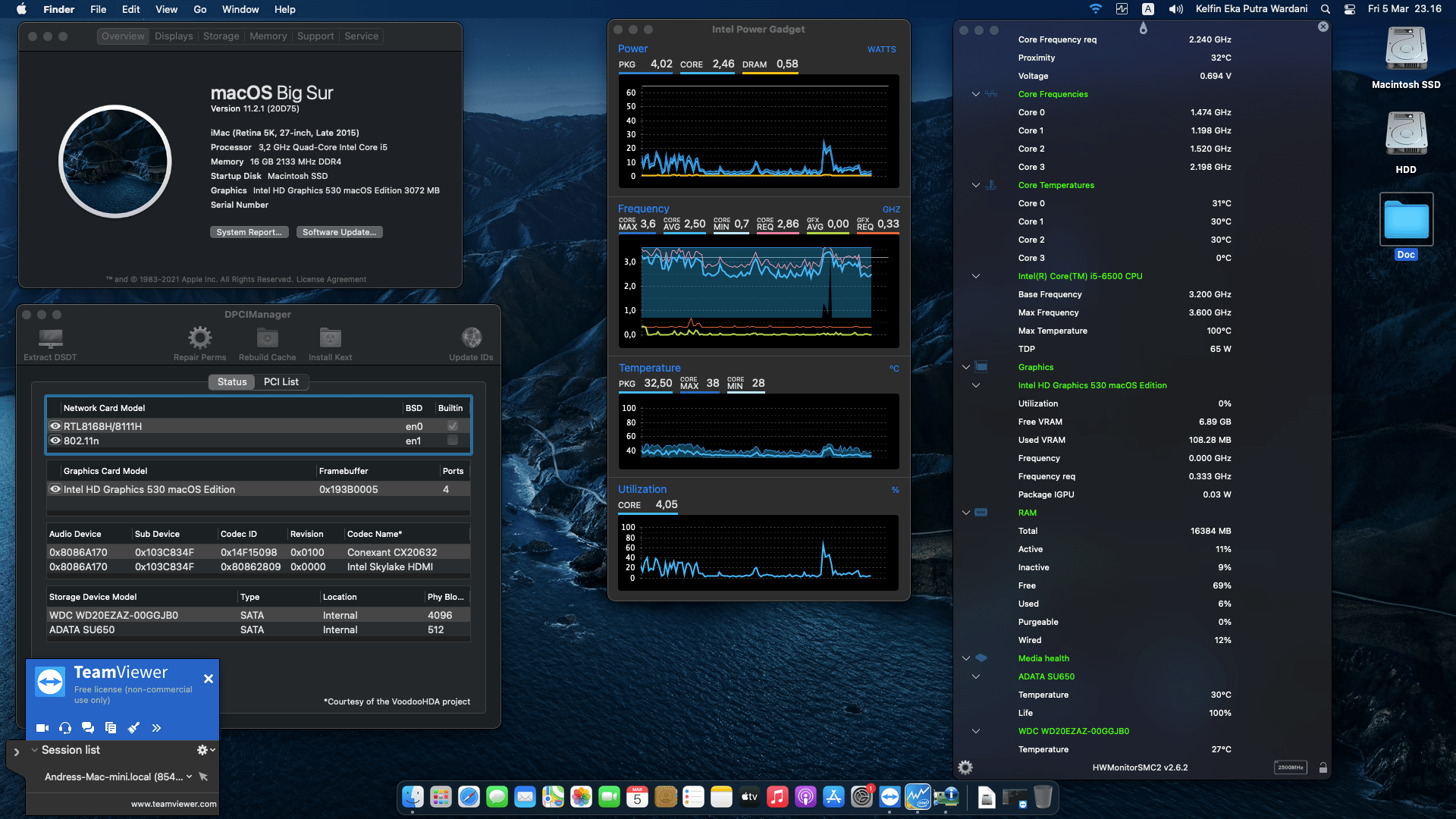The width and height of the screenshot is (1456, 819).
Task: Select WDC WD20EZAZ storage device row
Action: point(258,615)
